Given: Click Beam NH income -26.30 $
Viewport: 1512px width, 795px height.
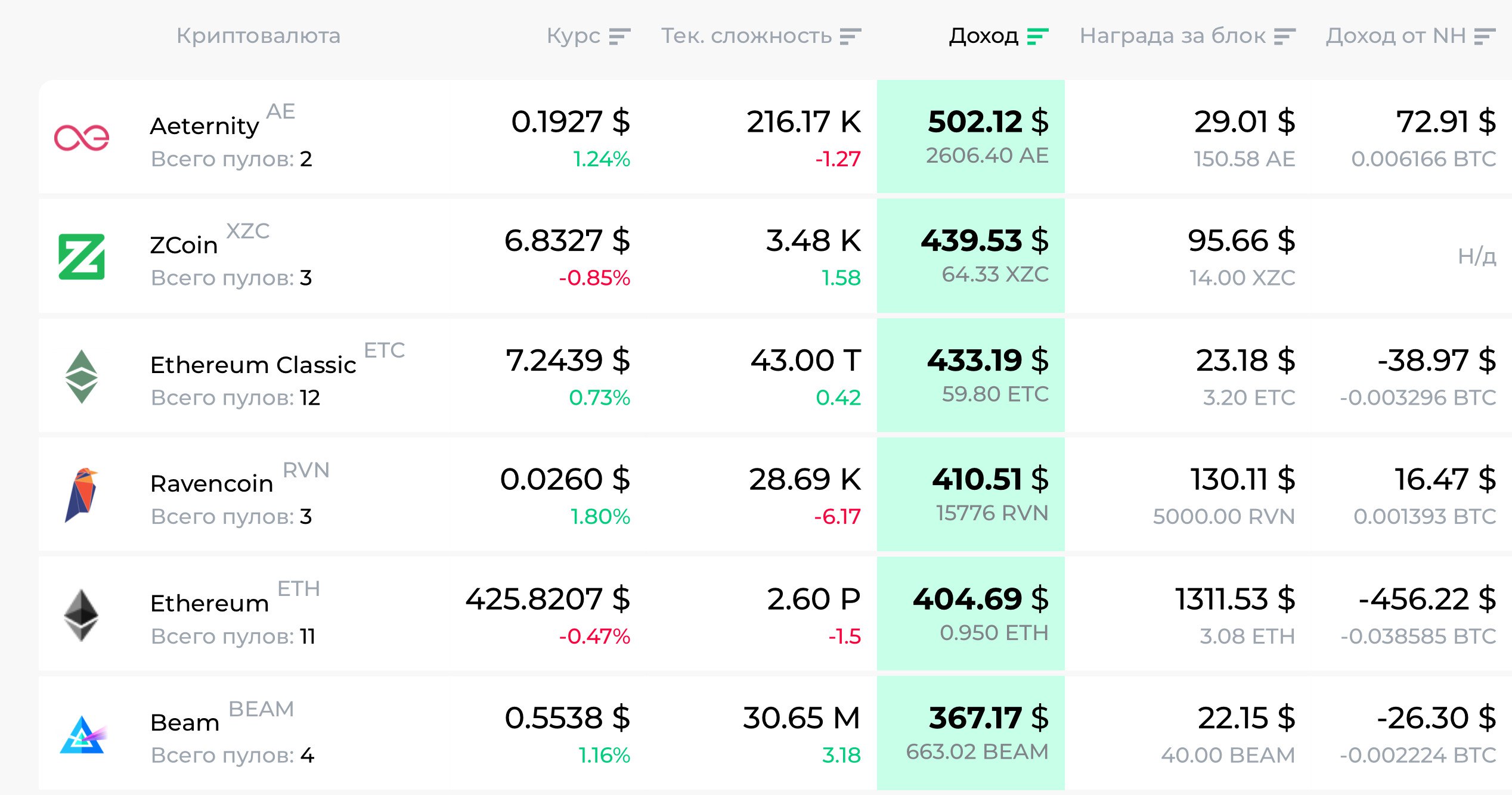Looking at the screenshot, I should [1437, 718].
